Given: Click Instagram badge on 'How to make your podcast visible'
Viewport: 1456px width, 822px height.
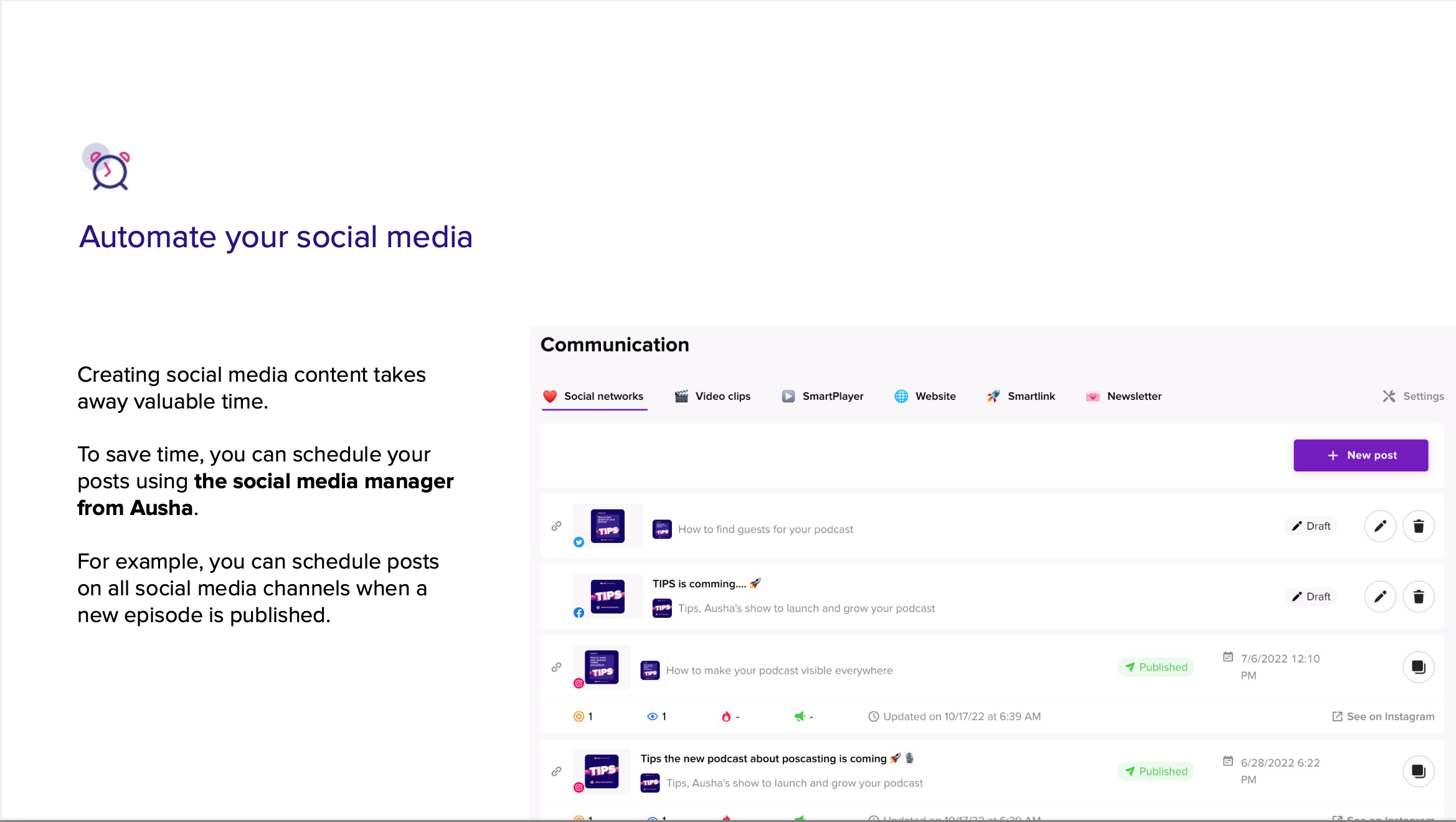Looking at the screenshot, I should coord(579,683).
